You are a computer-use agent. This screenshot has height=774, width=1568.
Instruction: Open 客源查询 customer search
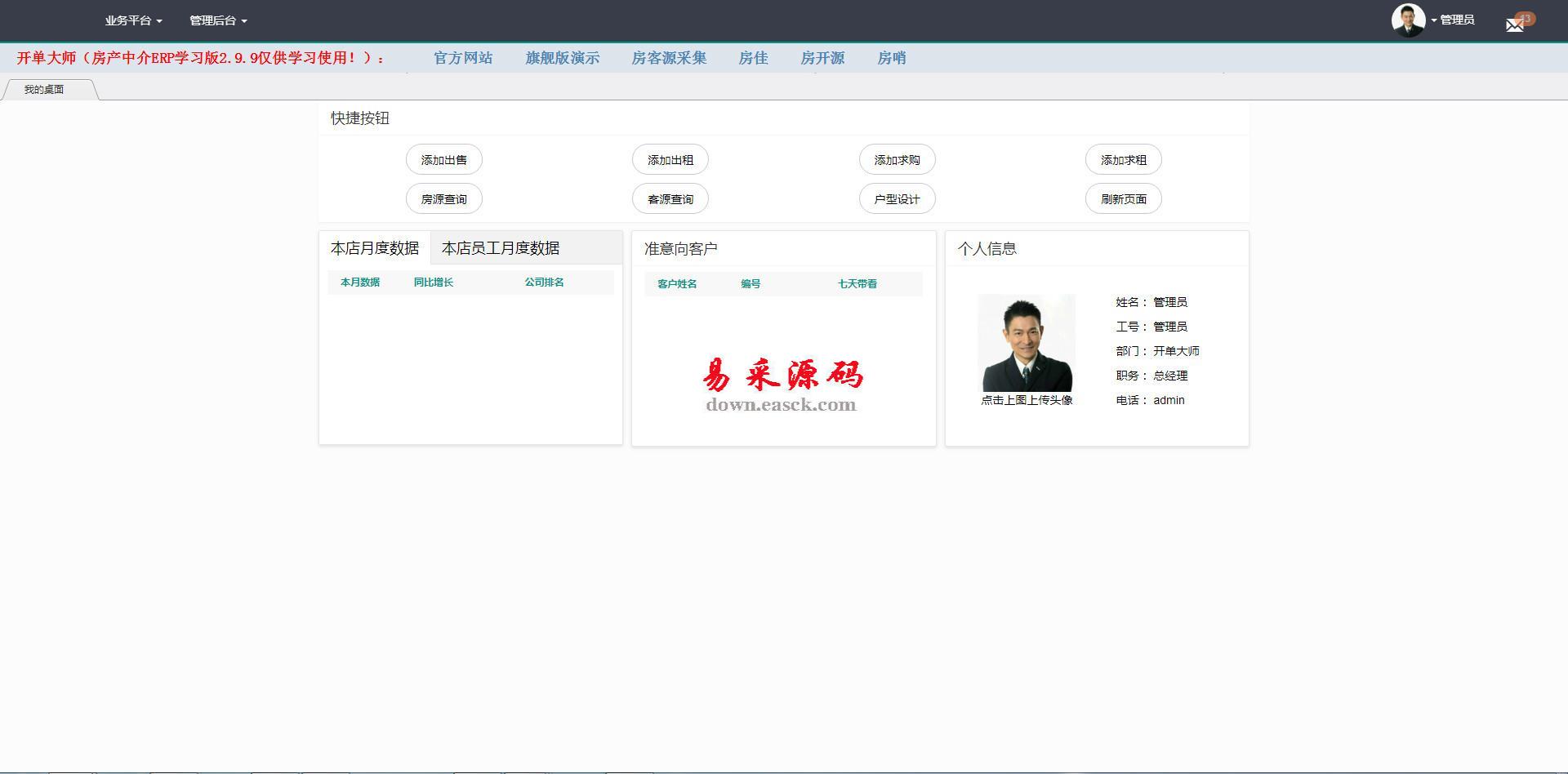[670, 199]
